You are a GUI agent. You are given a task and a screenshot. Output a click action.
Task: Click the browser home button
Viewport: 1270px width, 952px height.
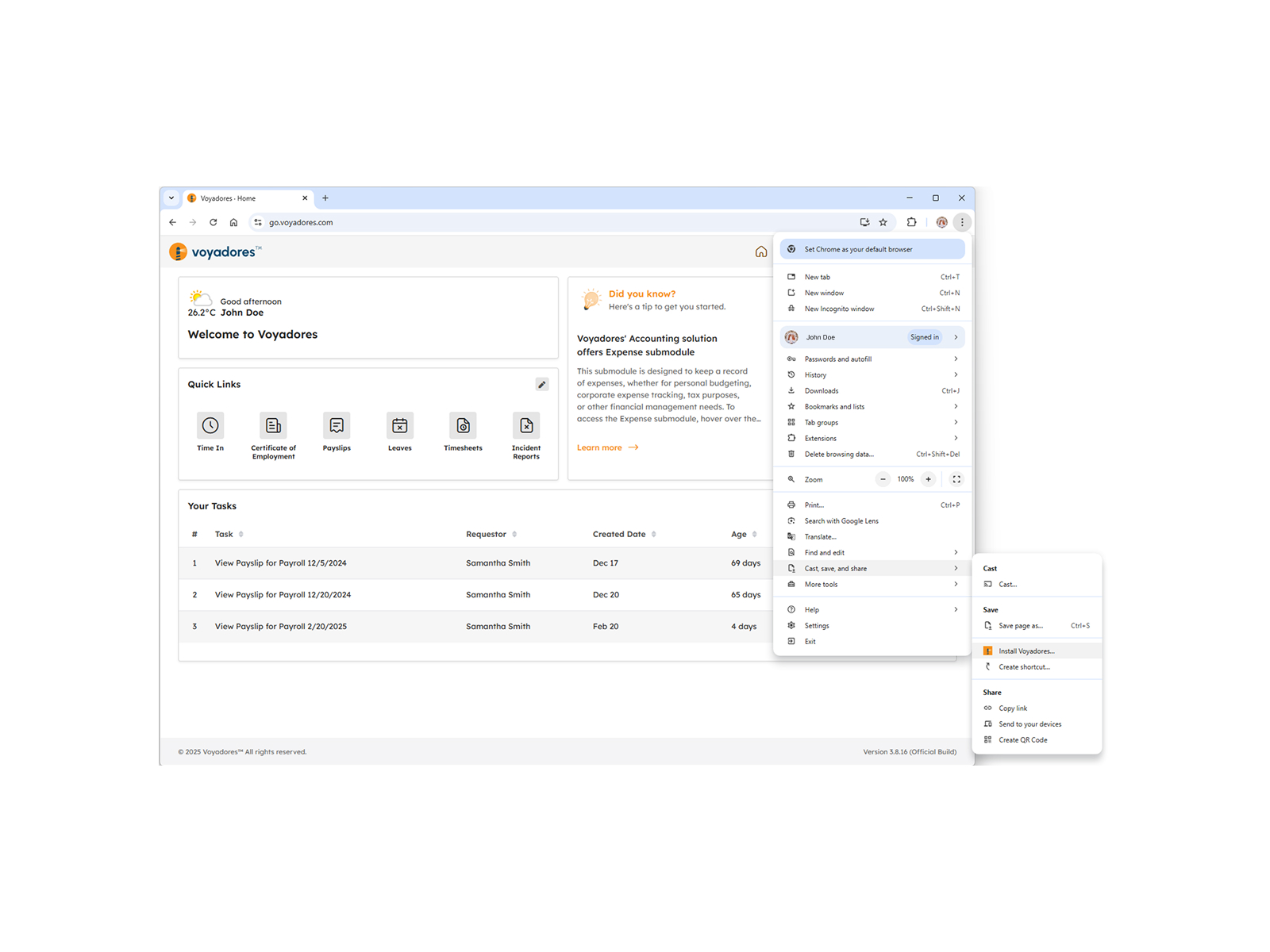pos(233,222)
